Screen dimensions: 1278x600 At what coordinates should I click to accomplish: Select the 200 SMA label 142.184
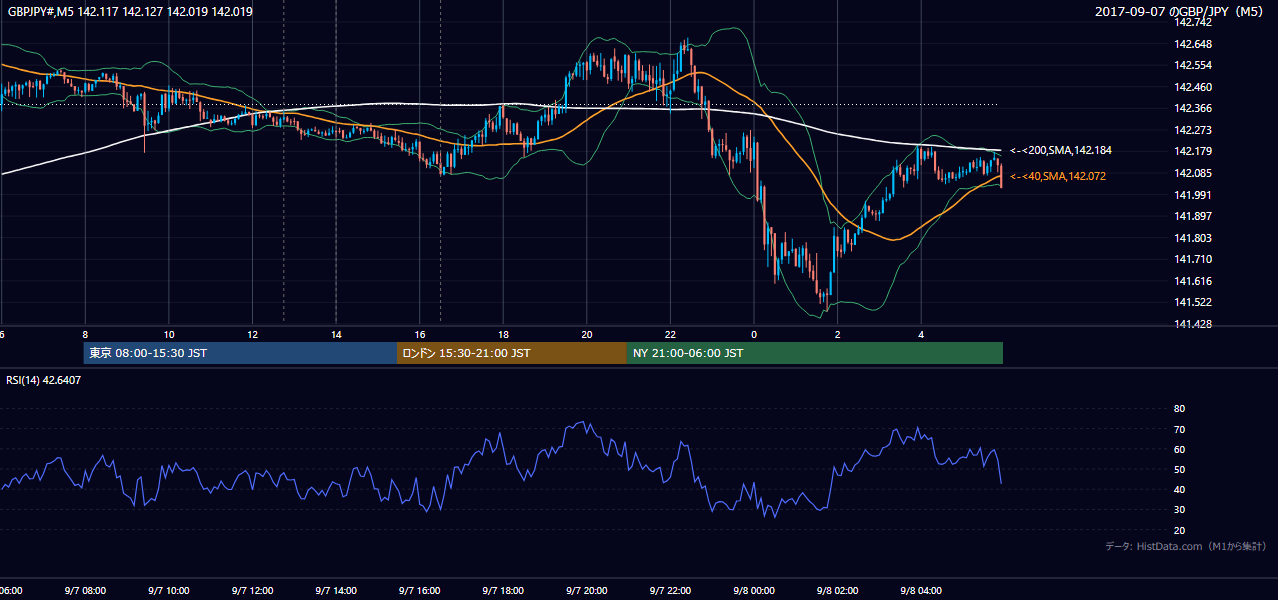(1061, 150)
